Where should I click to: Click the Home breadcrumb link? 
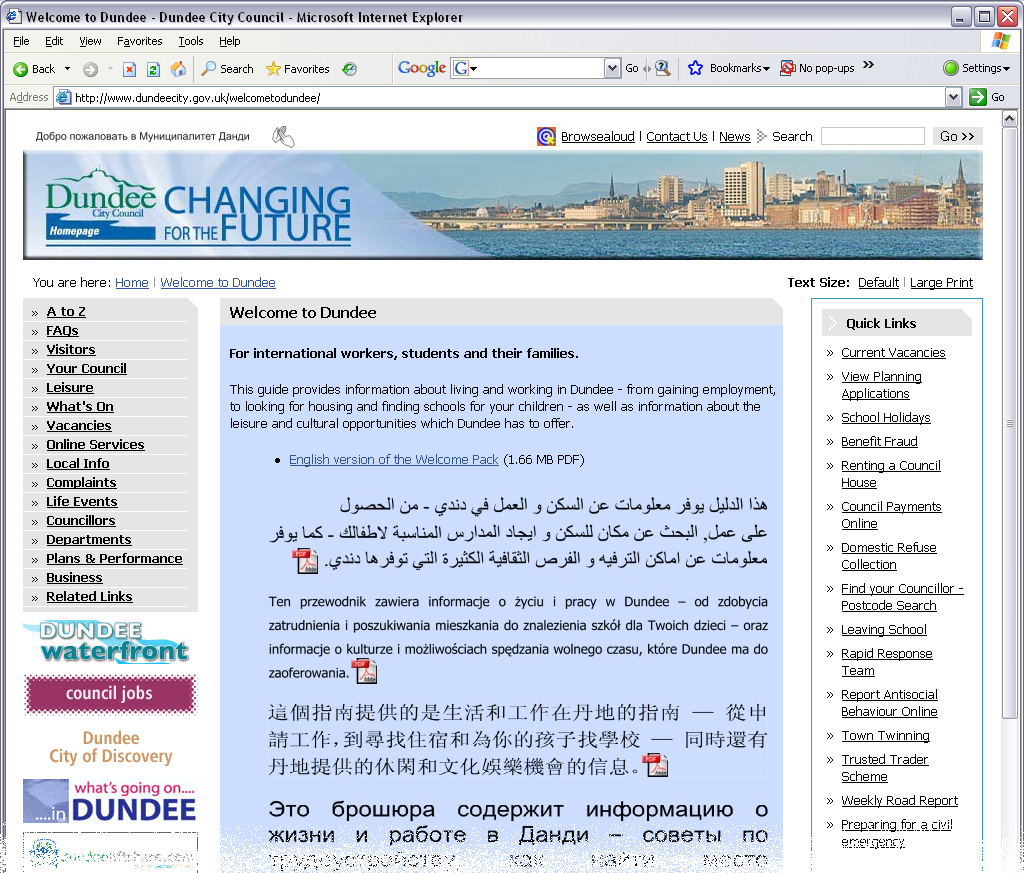132,283
